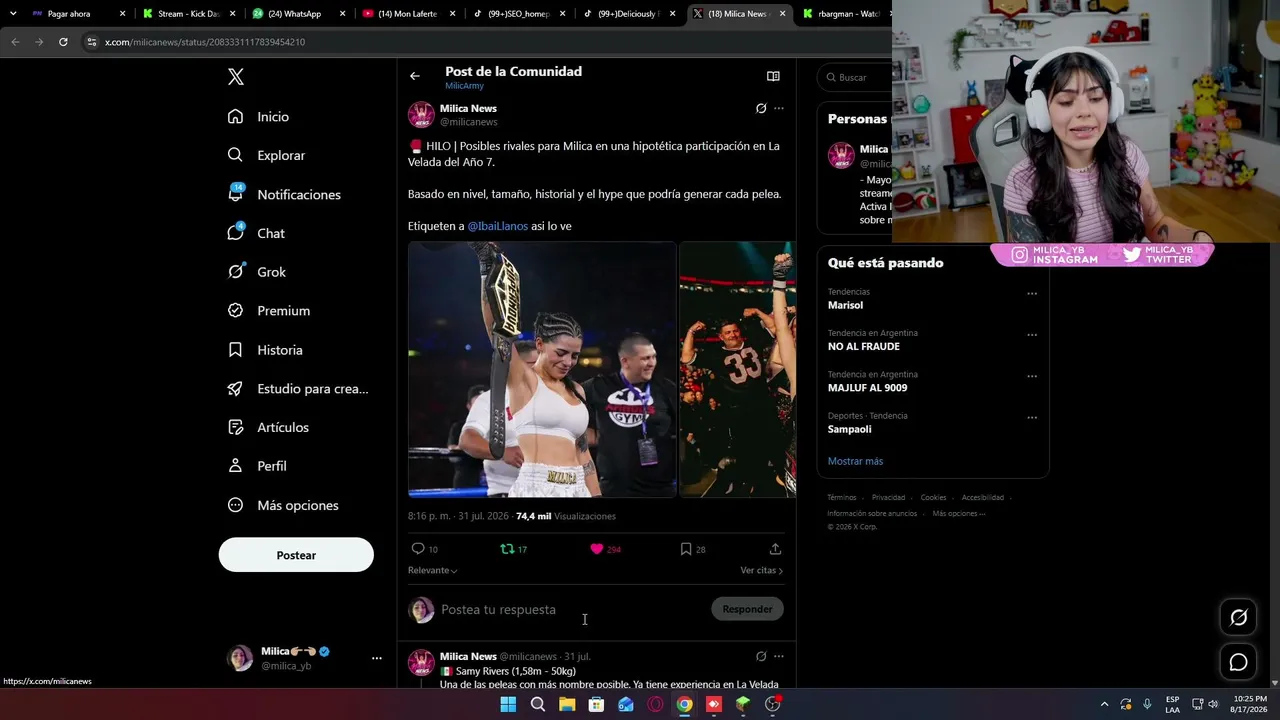Toggle the like heart showing 294

coord(605,549)
